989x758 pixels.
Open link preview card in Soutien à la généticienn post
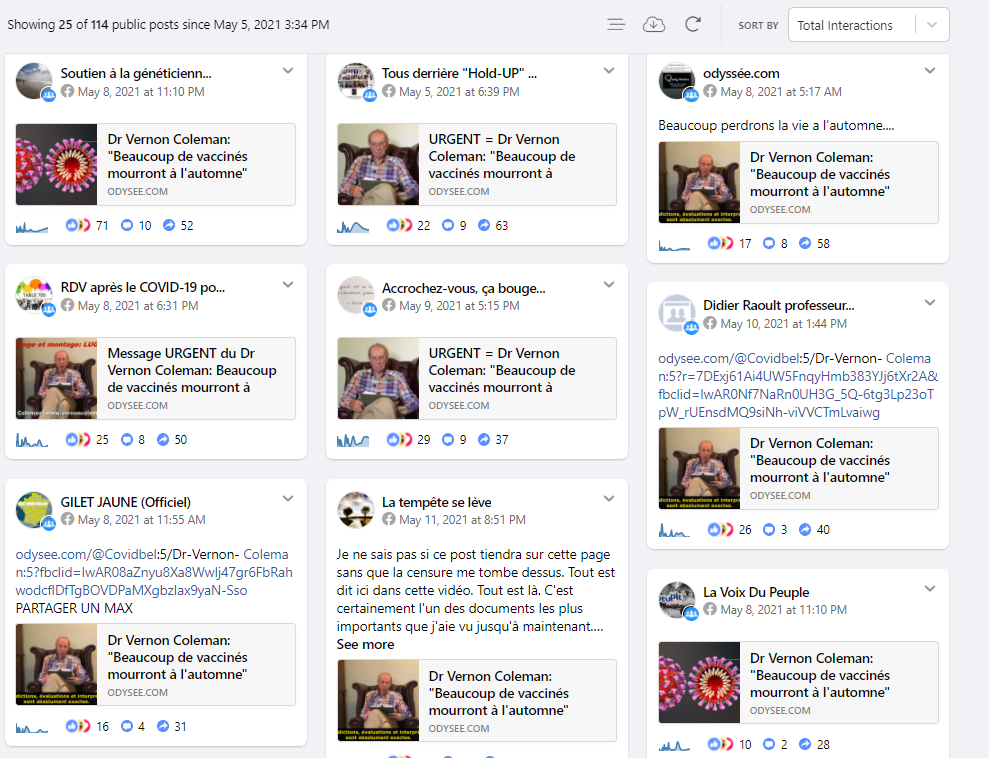pos(156,165)
